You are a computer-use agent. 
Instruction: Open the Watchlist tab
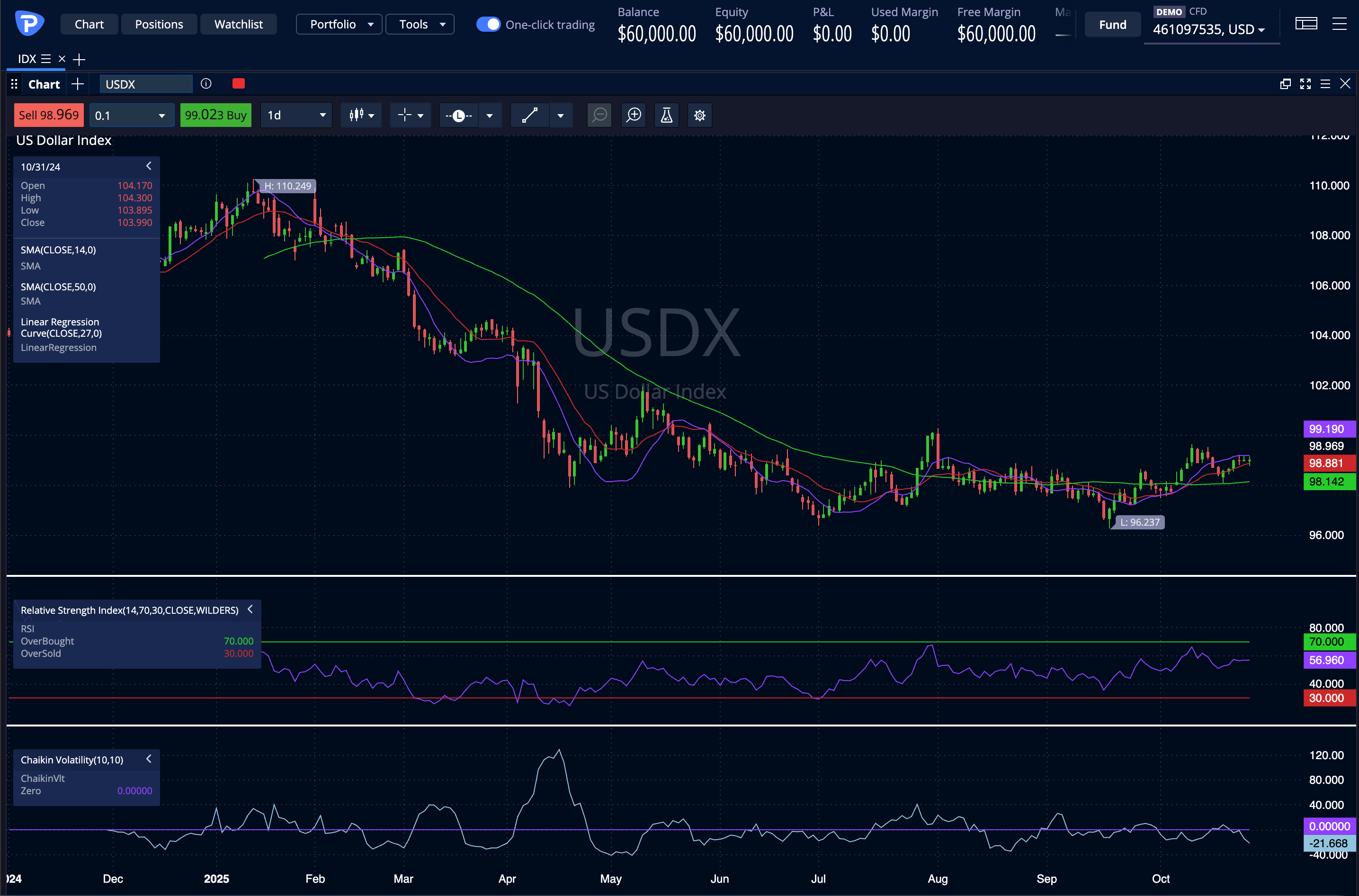(238, 25)
